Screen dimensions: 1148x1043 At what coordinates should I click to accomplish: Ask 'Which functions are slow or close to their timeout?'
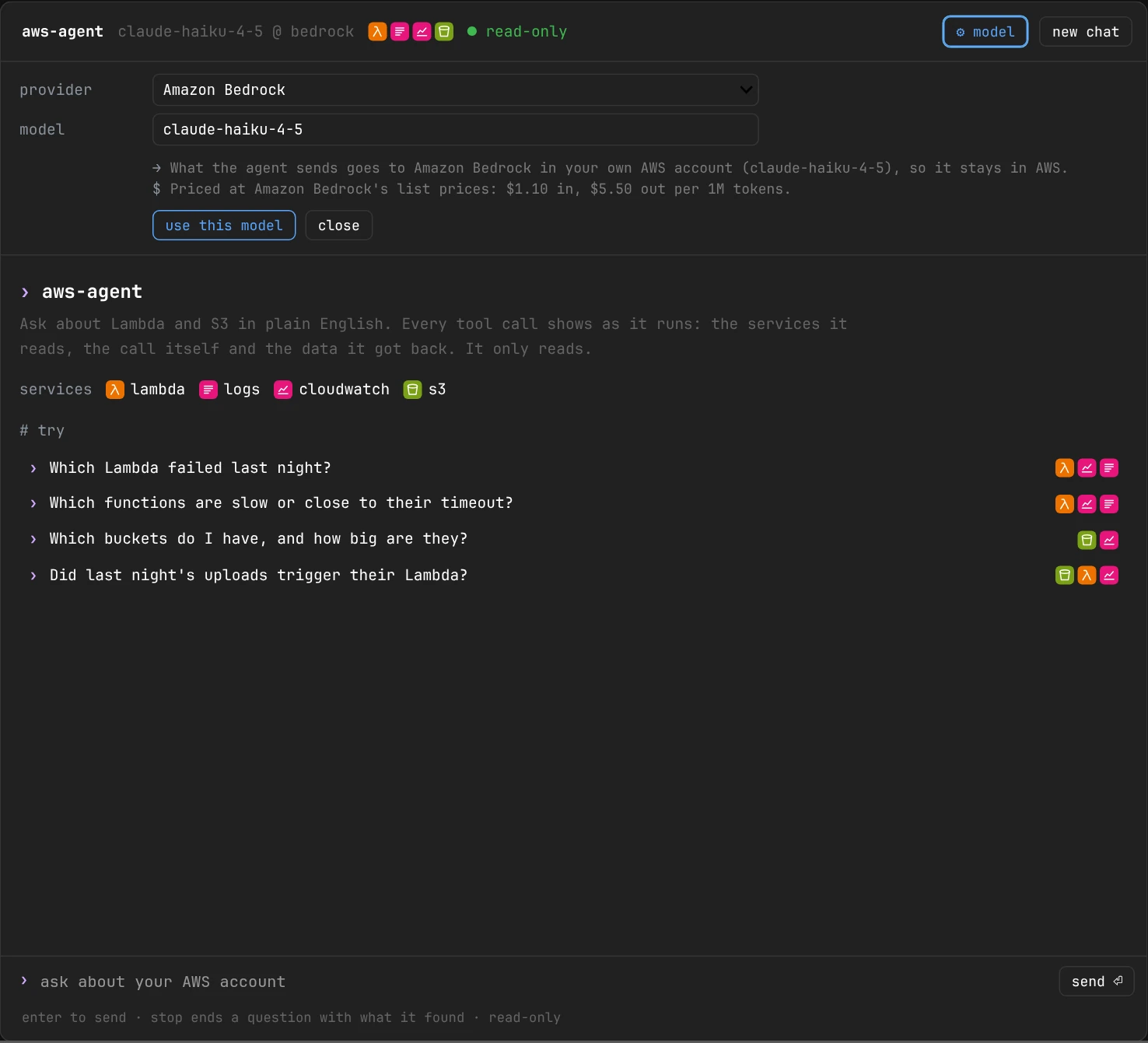(574, 503)
